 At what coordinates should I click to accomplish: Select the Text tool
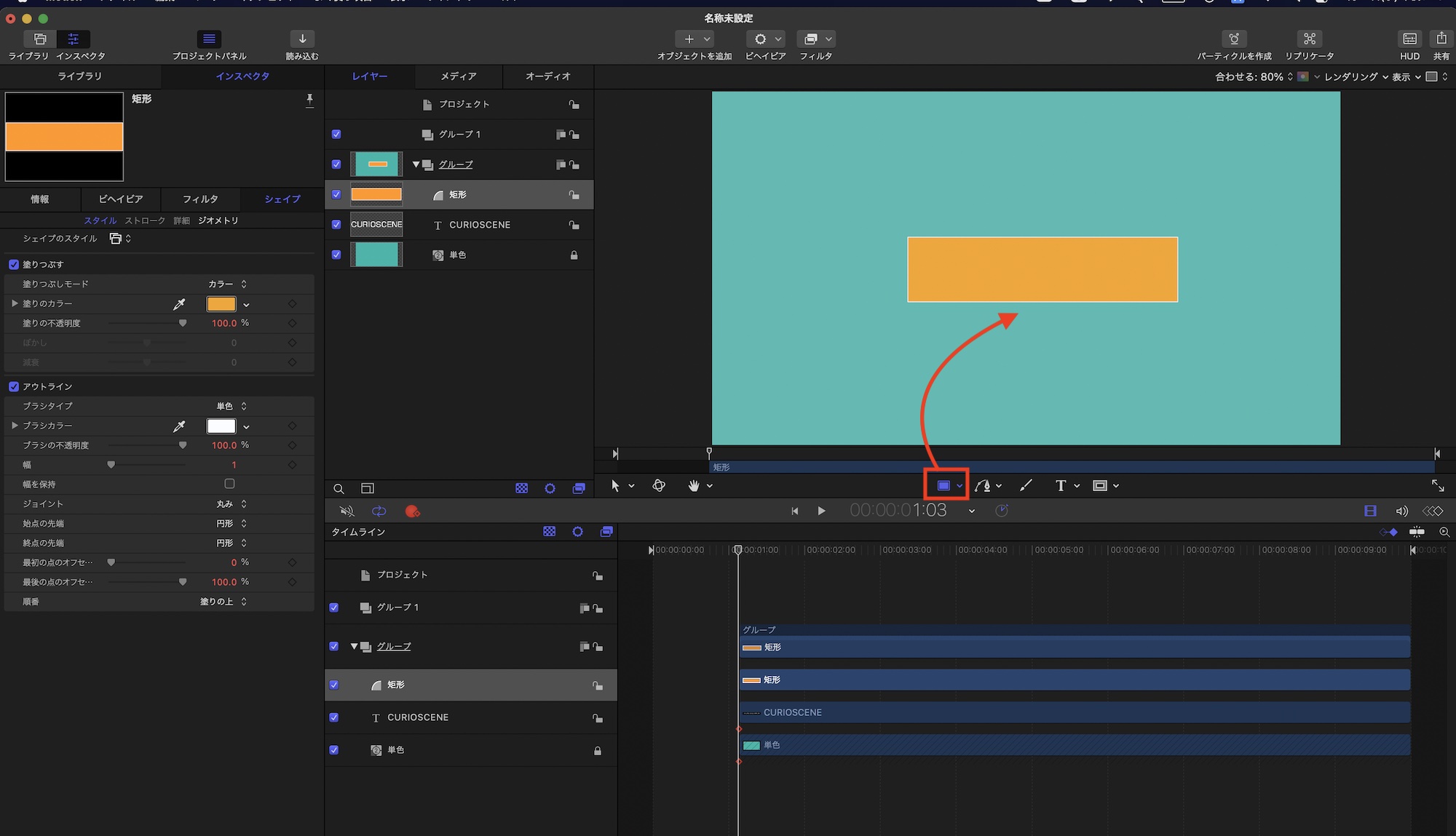(1061, 485)
